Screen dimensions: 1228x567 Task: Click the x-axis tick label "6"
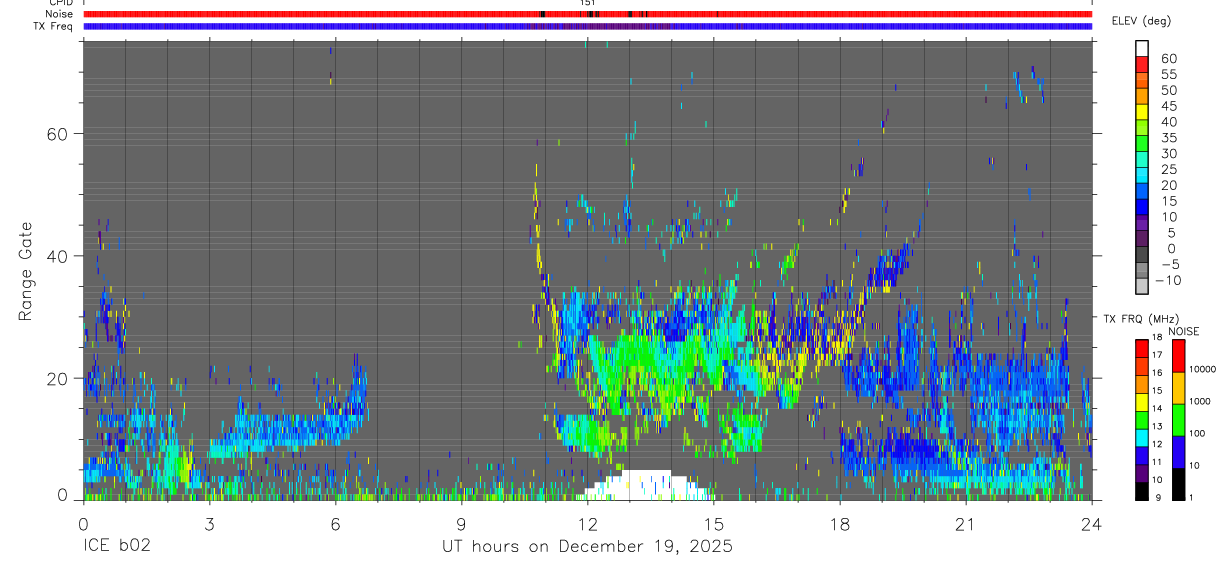point(335,523)
